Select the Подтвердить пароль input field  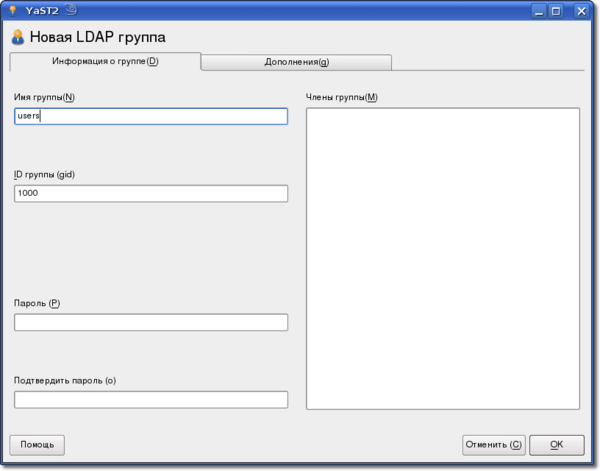[x=151, y=400]
